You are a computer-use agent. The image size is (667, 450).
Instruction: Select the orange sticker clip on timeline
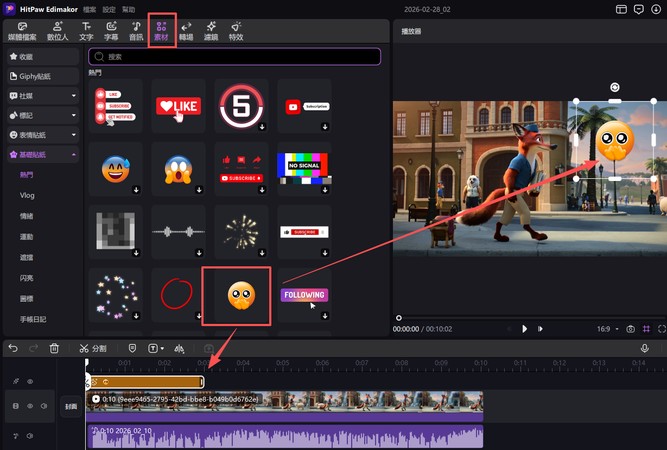tap(145, 382)
